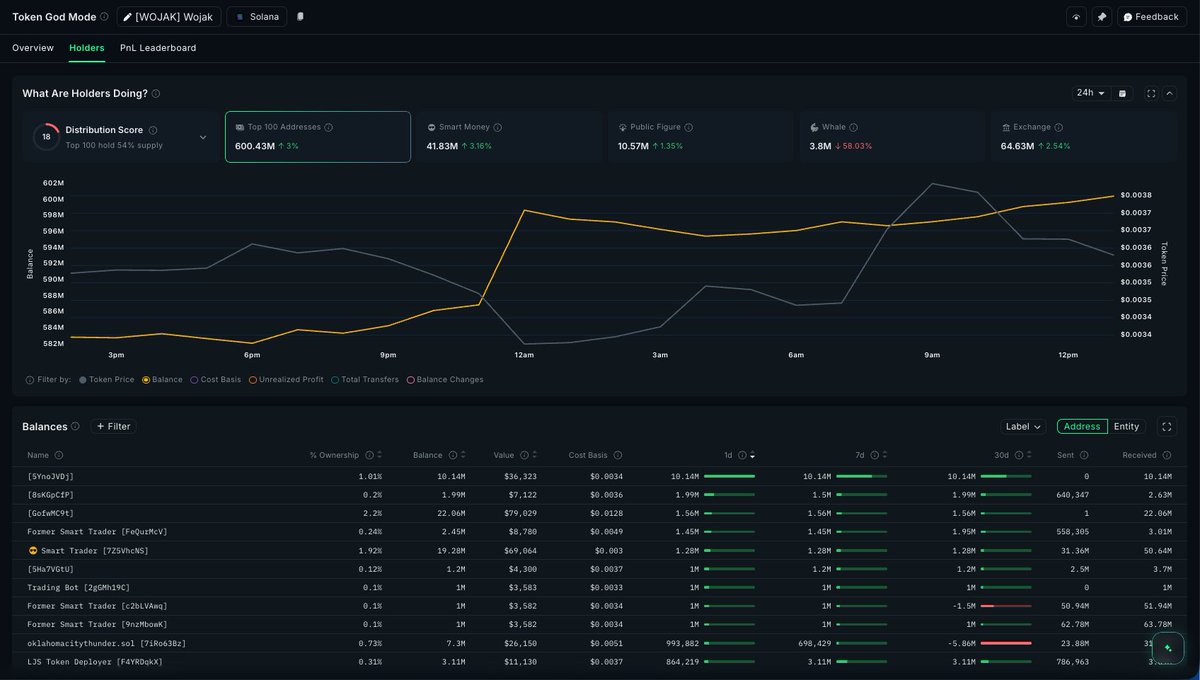This screenshot has height=680, width=1200.
Task: Switch to the Overview tab
Action: coord(33,48)
